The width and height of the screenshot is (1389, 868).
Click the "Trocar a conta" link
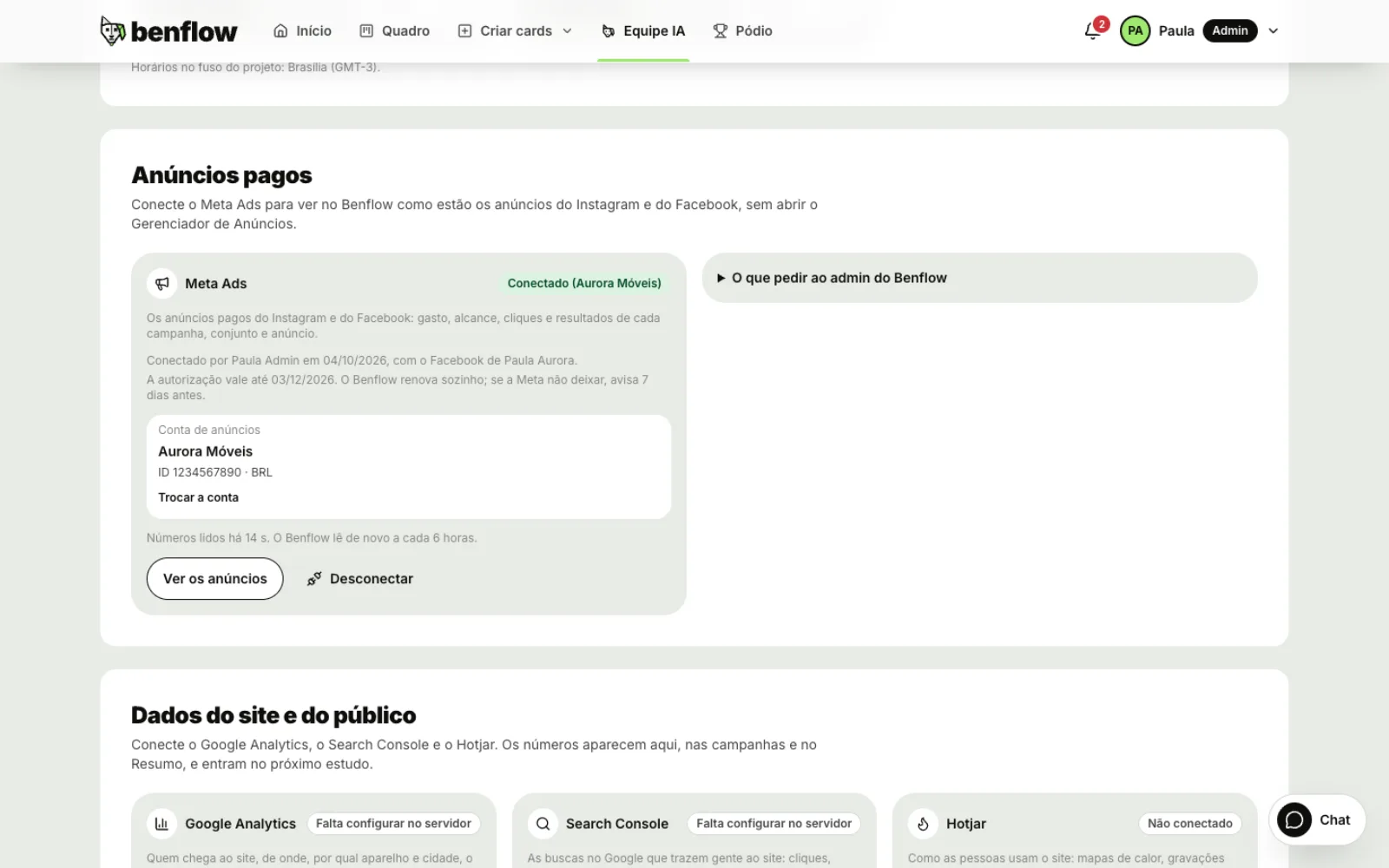(198, 497)
